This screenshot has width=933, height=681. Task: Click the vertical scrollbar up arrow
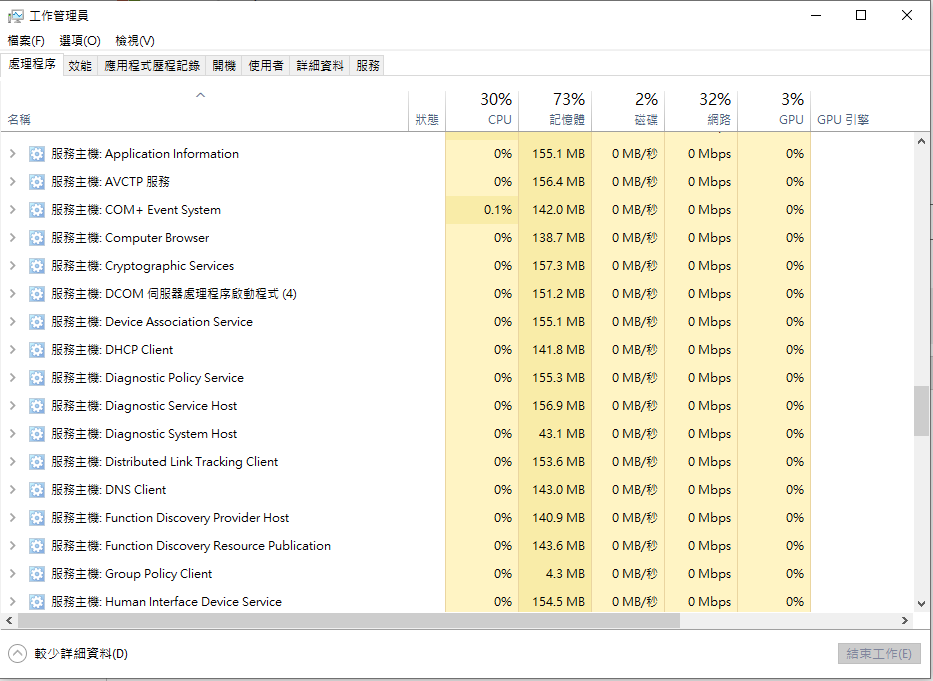click(921, 142)
